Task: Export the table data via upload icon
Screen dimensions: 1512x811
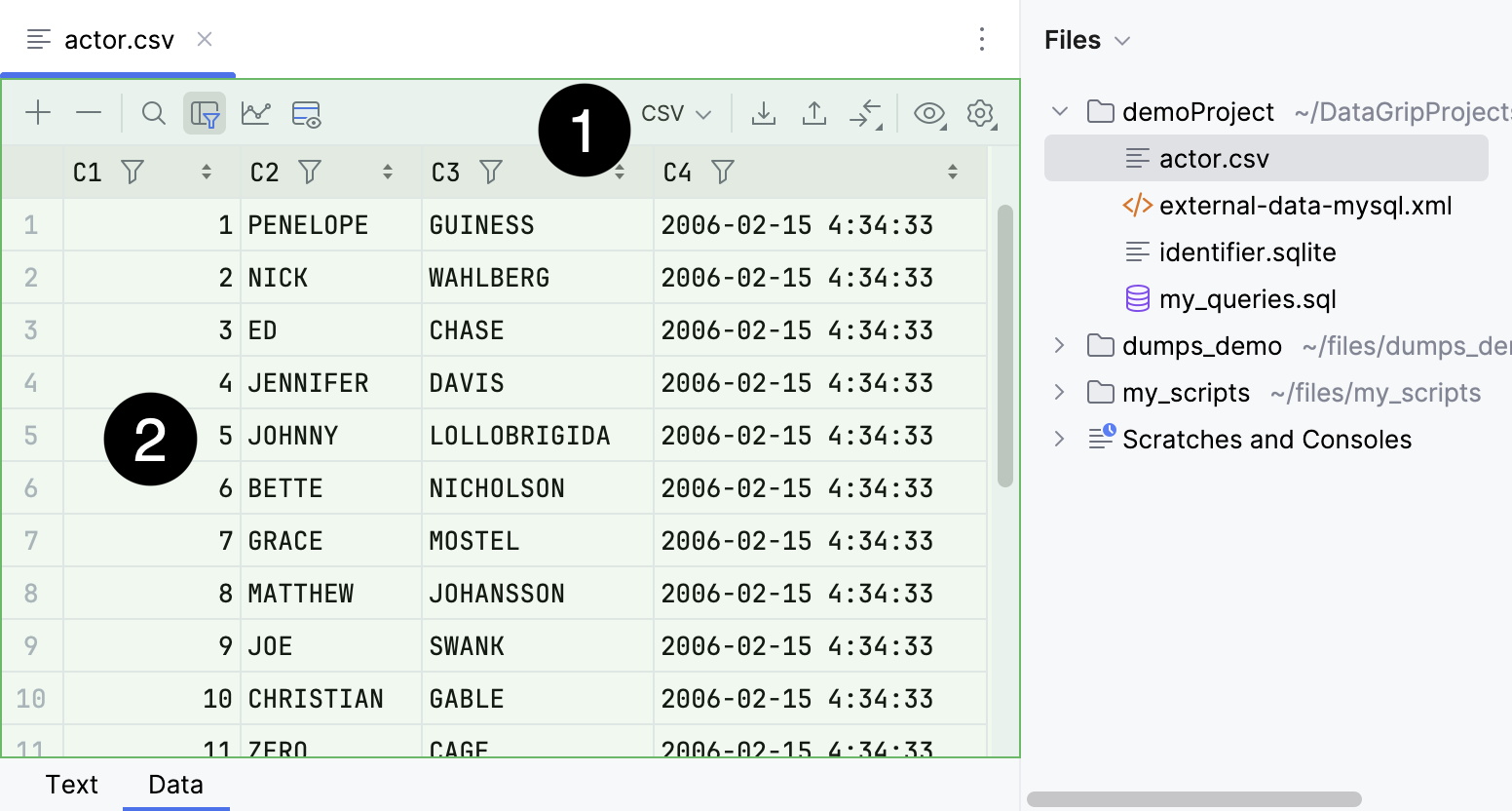Action: [814, 113]
